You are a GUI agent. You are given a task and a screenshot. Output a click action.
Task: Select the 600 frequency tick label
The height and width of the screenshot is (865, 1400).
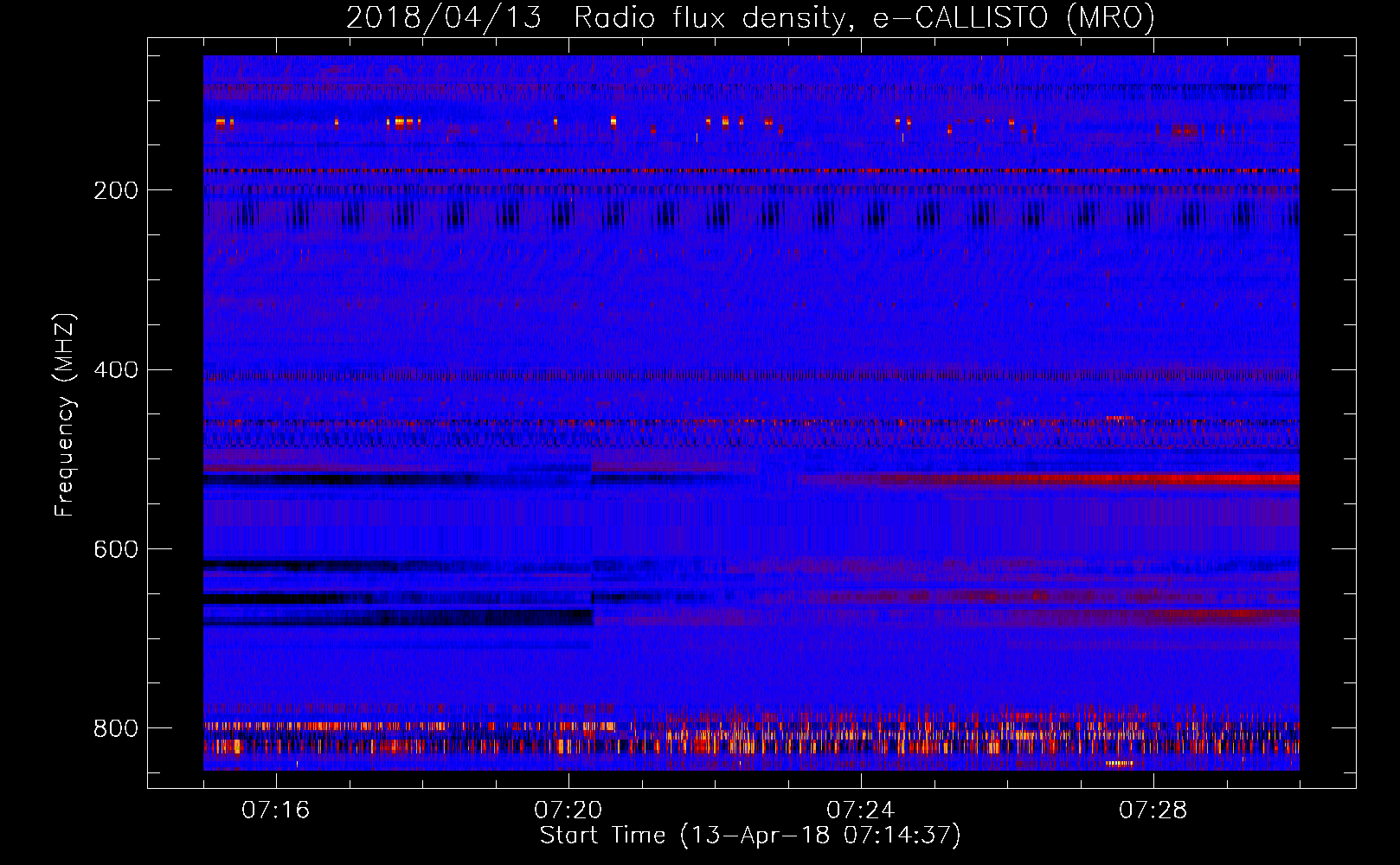point(116,549)
